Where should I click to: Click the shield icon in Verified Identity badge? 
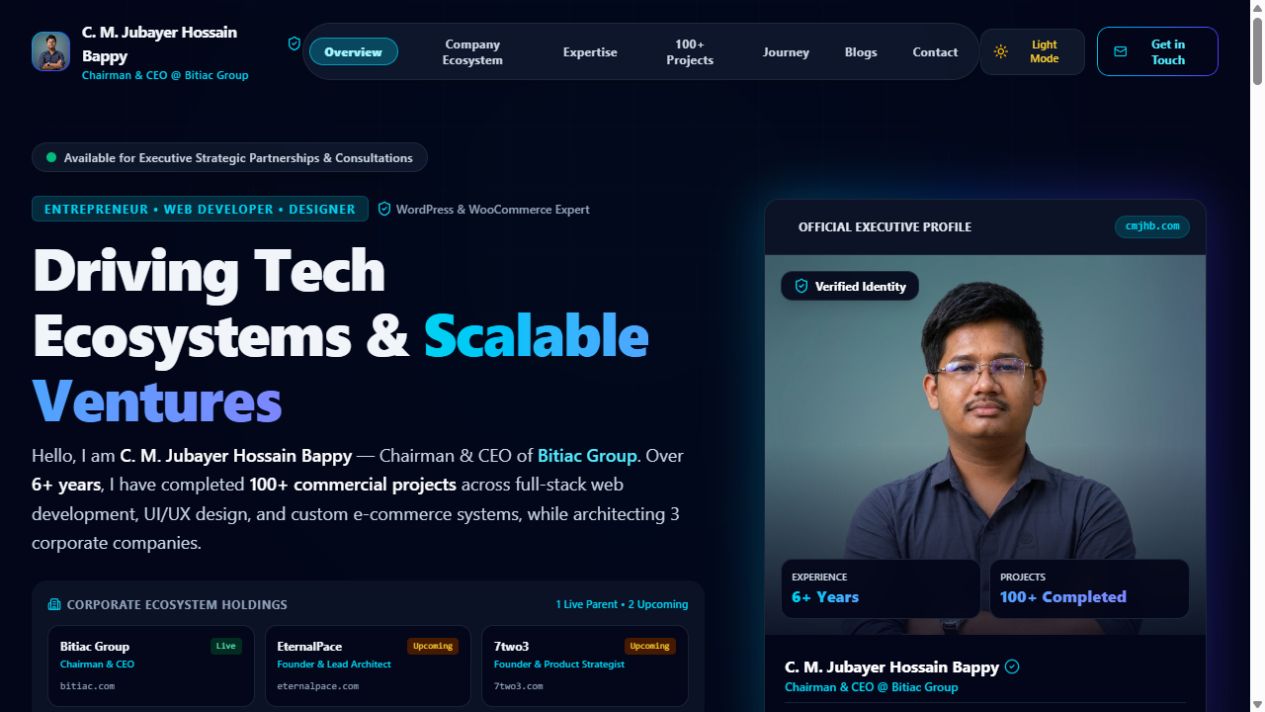(x=801, y=286)
